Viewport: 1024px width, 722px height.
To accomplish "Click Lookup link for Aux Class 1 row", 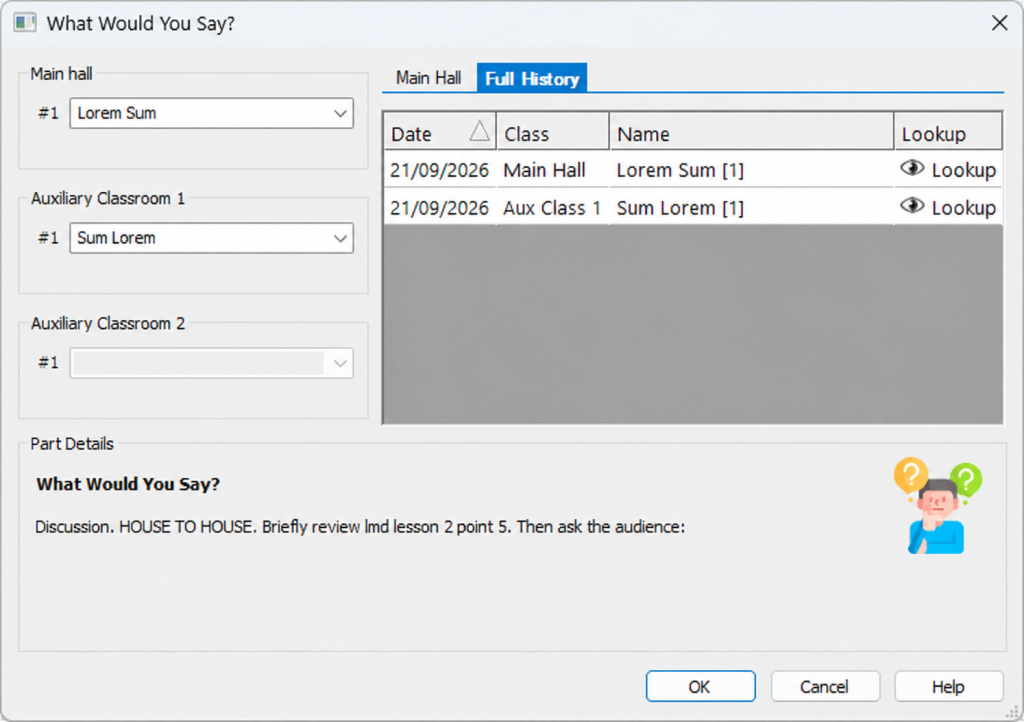I will [963, 208].
